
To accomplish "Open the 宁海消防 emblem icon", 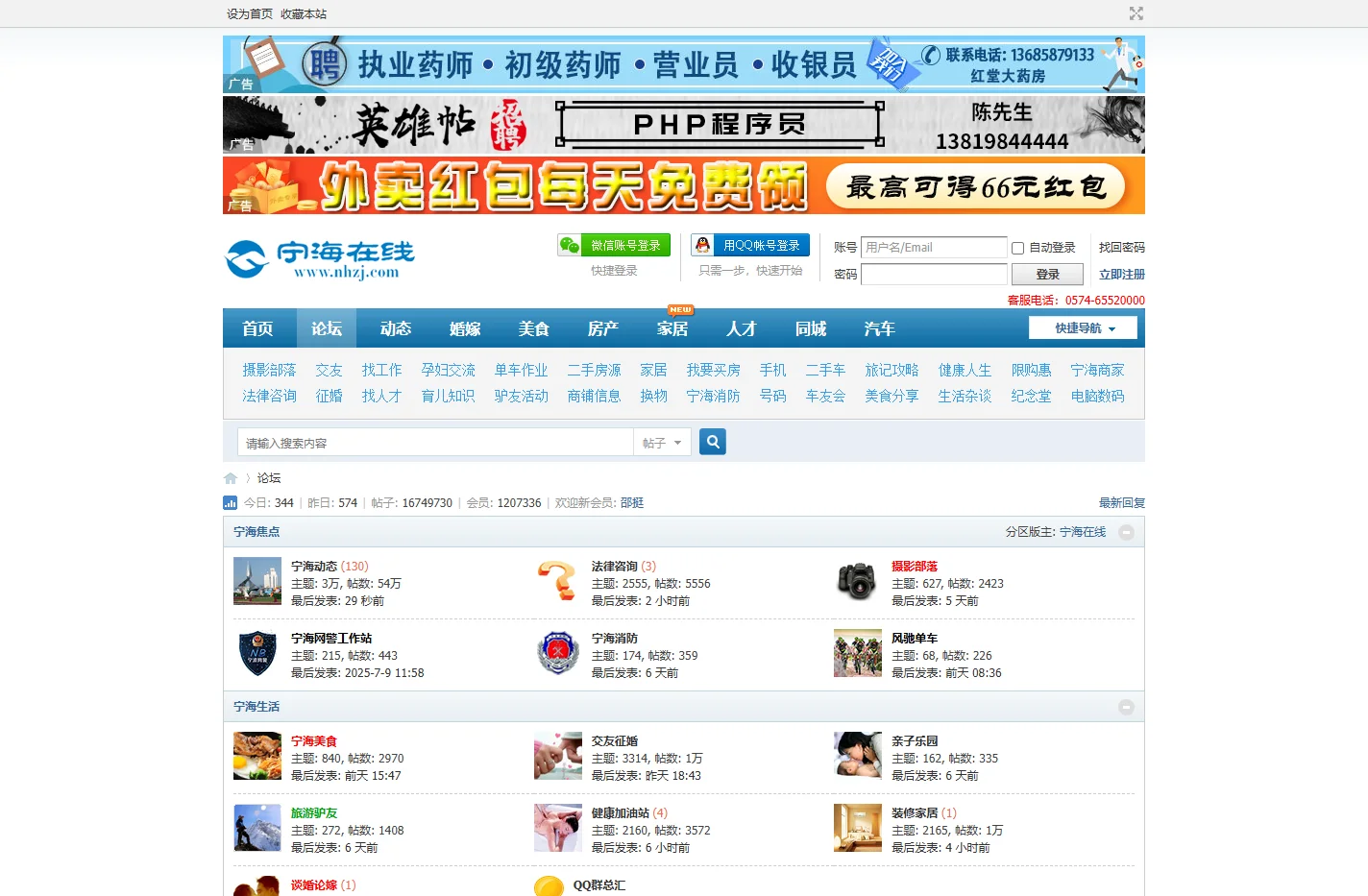I will point(557,653).
